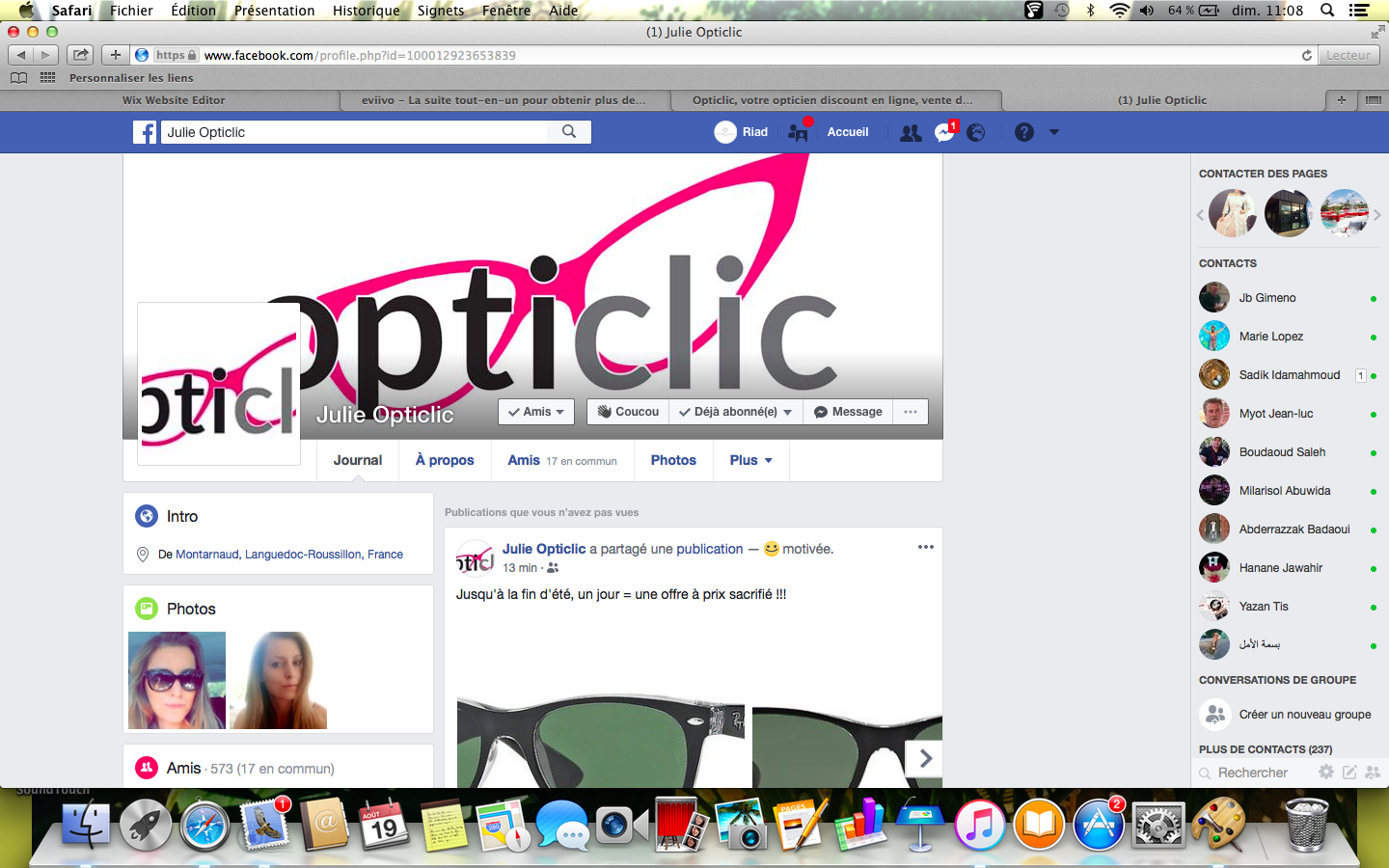
Task: Open the Messenger messages icon
Action: pos(944,132)
